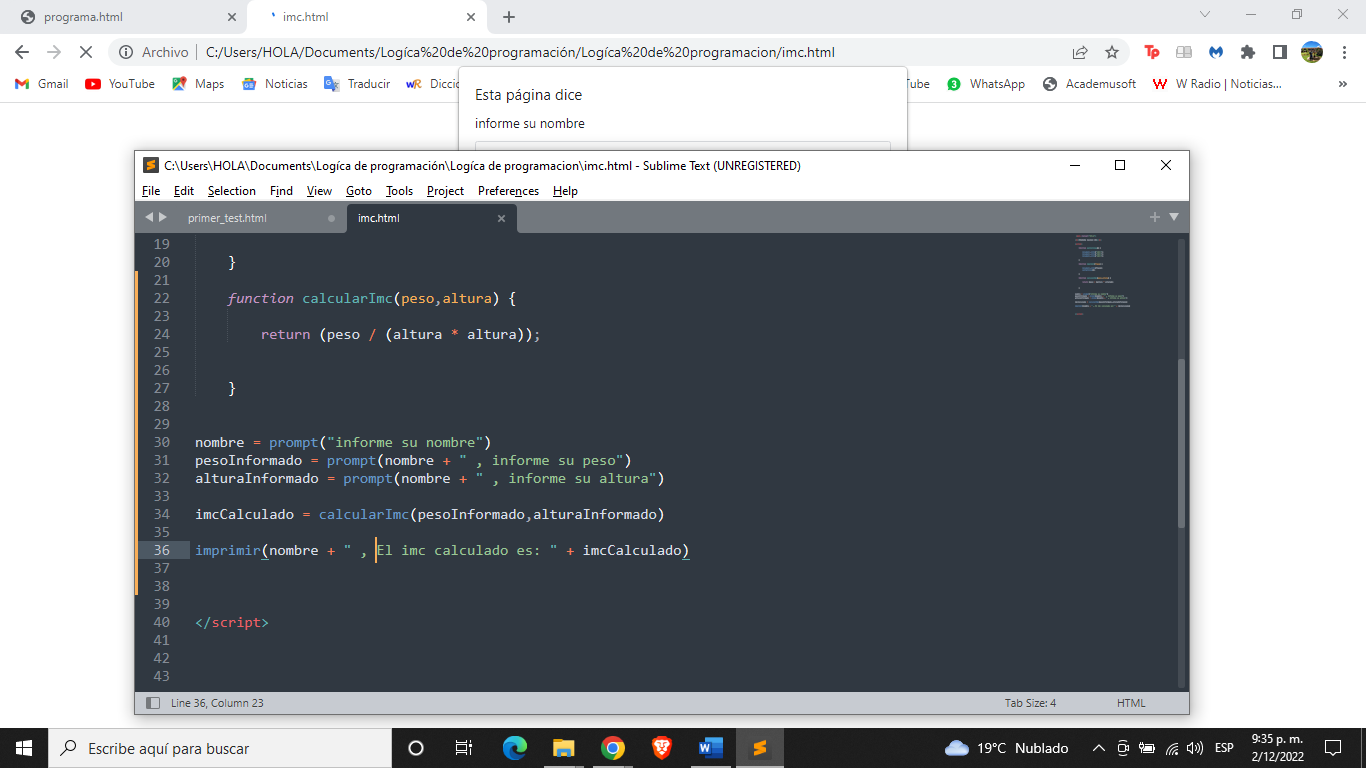This screenshot has height=768, width=1366.
Task: Open Task View on the taskbar
Action: [464, 748]
